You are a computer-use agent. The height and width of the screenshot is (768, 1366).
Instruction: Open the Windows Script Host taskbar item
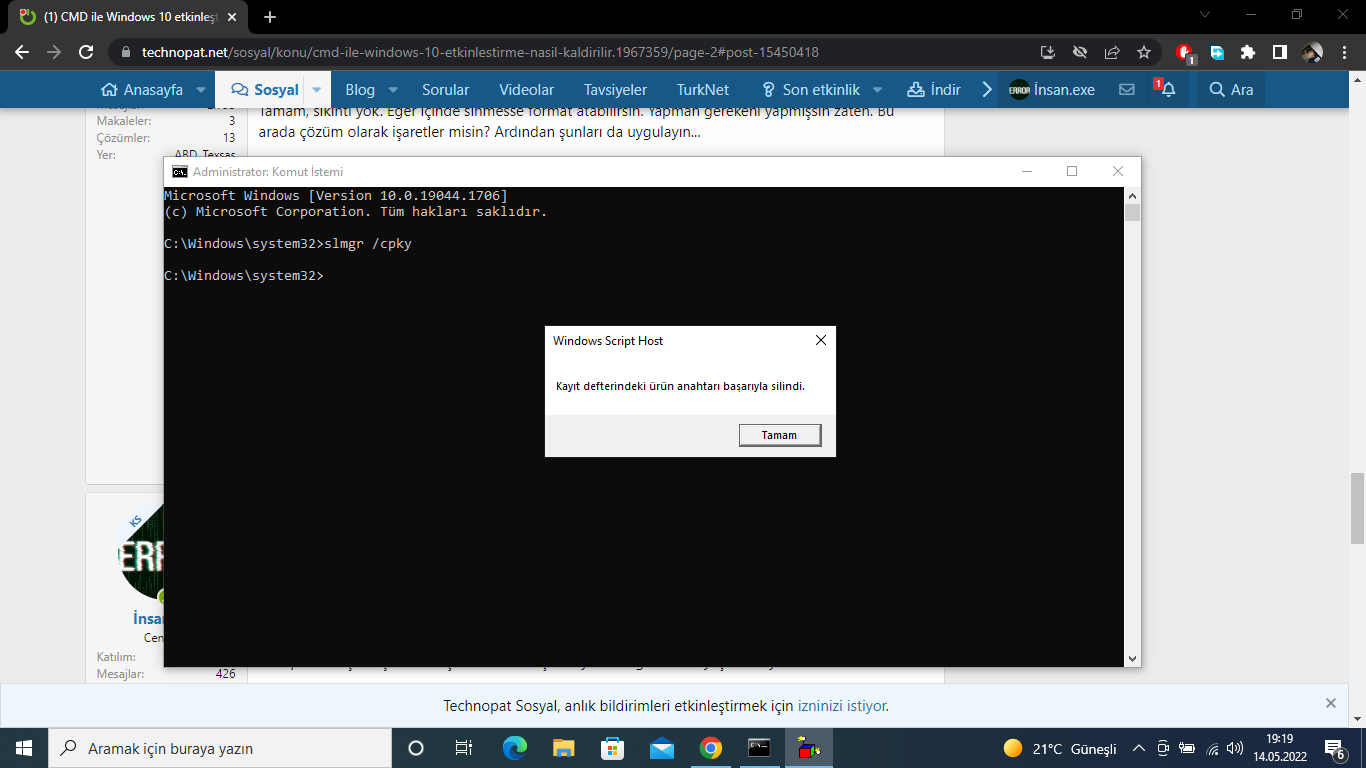[x=809, y=748]
